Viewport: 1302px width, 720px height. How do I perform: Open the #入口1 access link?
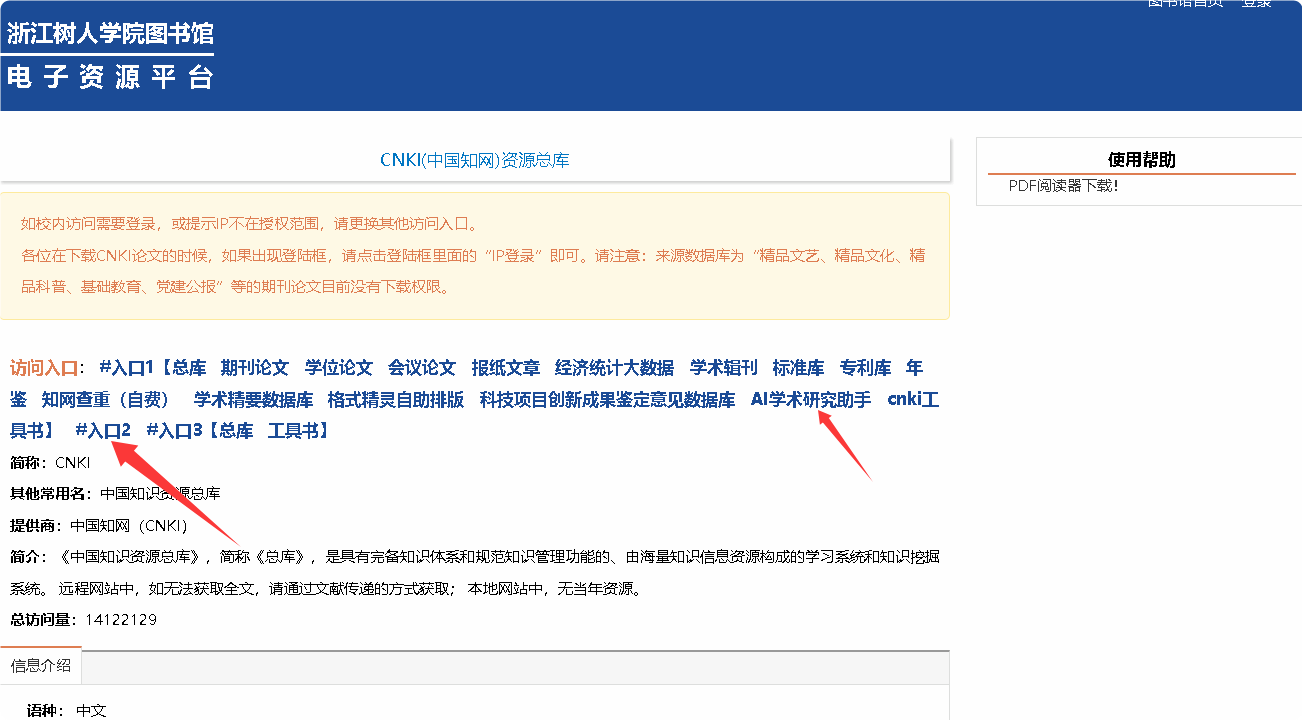[128, 368]
